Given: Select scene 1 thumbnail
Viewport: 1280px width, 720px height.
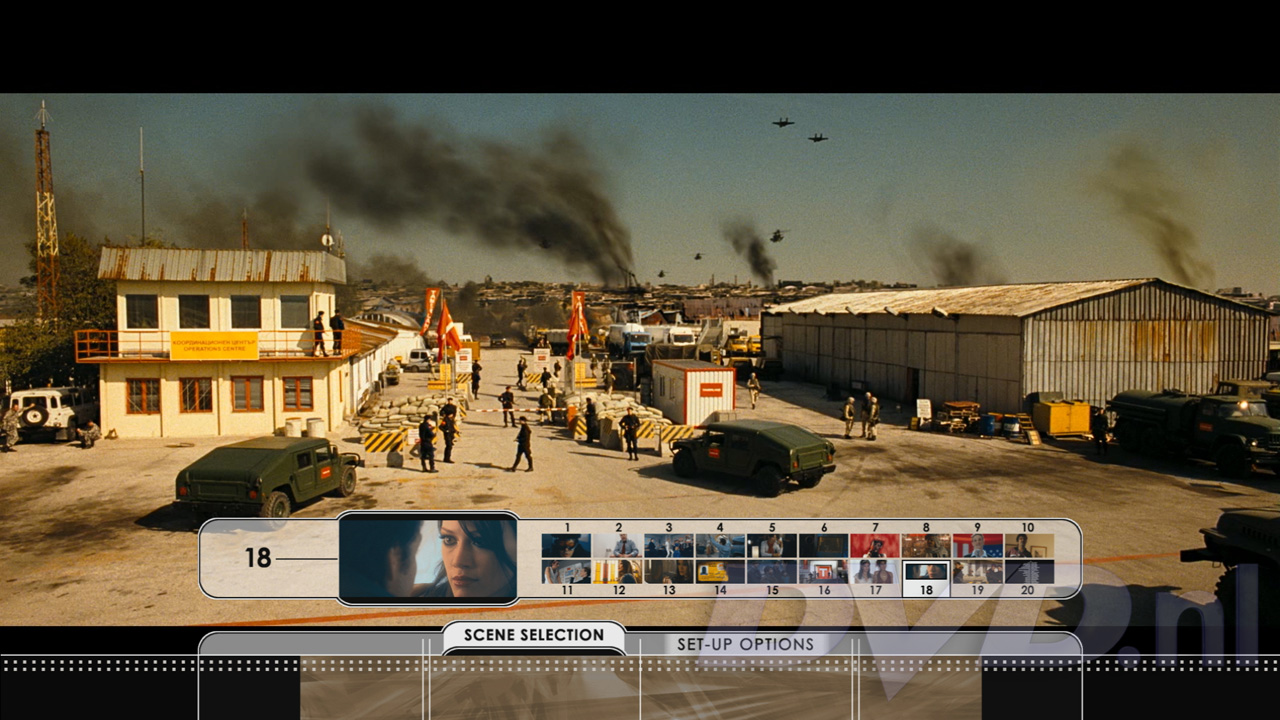Looking at the screenshot, I should pyautogui.click(x=566, y=545).
